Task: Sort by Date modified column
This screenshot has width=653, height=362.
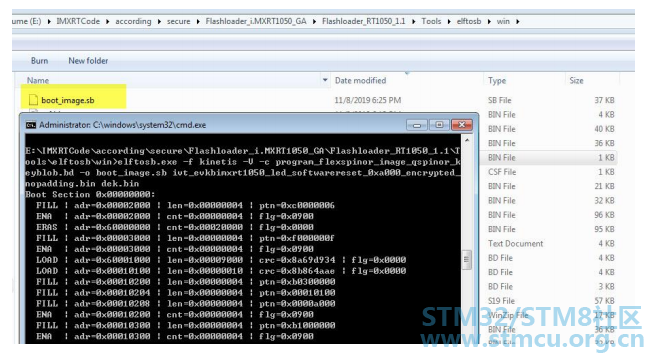Action: coord(360,80)
